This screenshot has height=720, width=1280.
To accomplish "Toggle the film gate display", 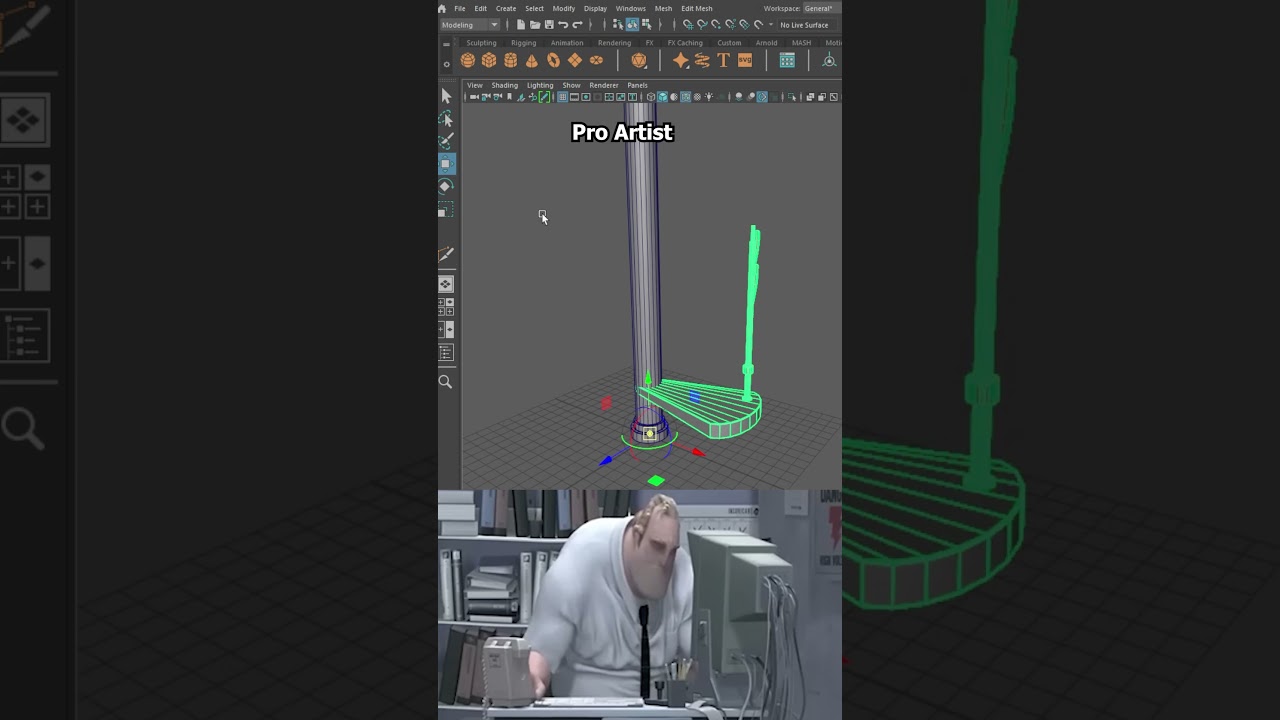I will [x=574, y=97].
